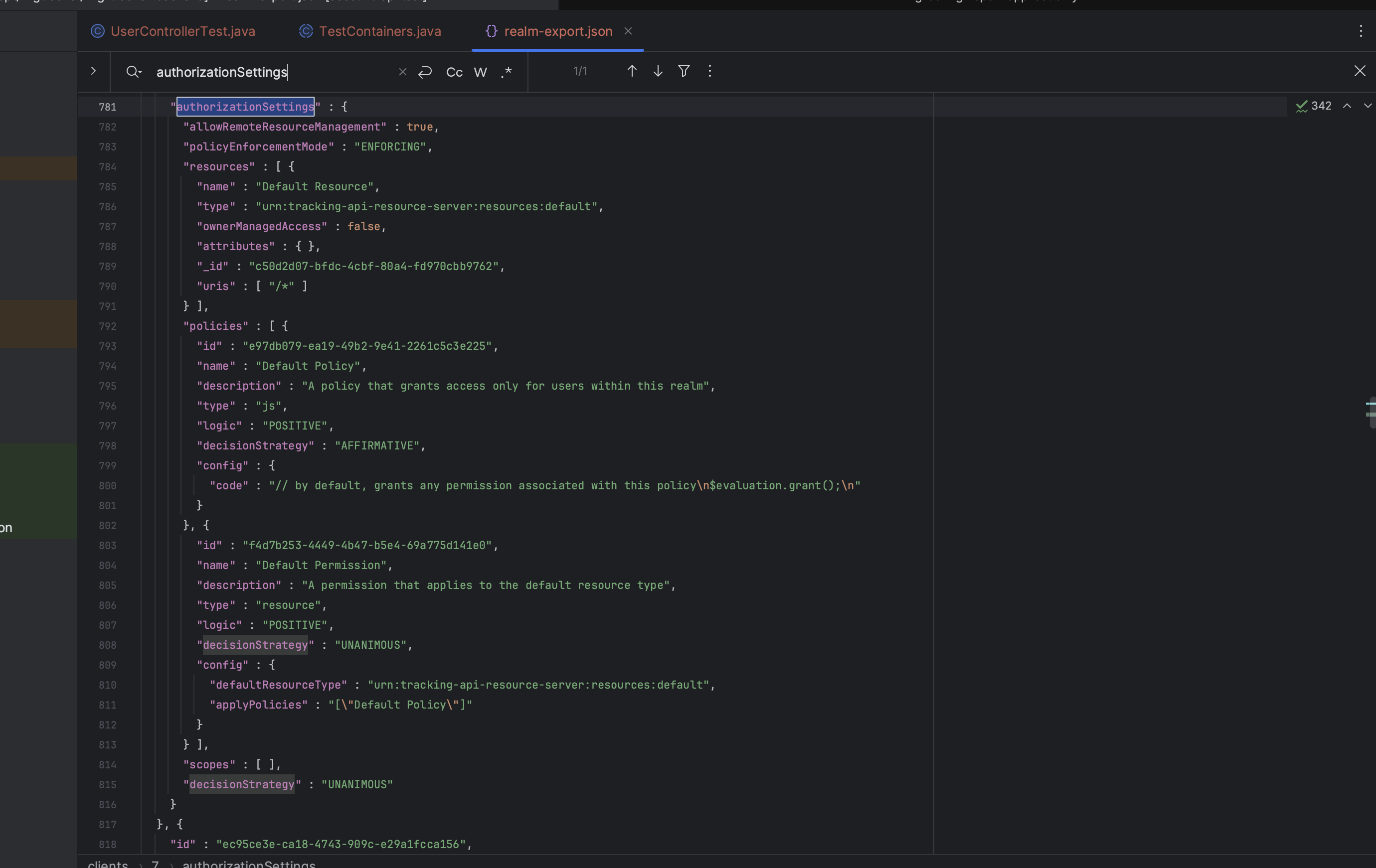This screenshot has height=868, width=1376.
Task: Close the realm-export.json tab
Action: [x=628, y=31]
